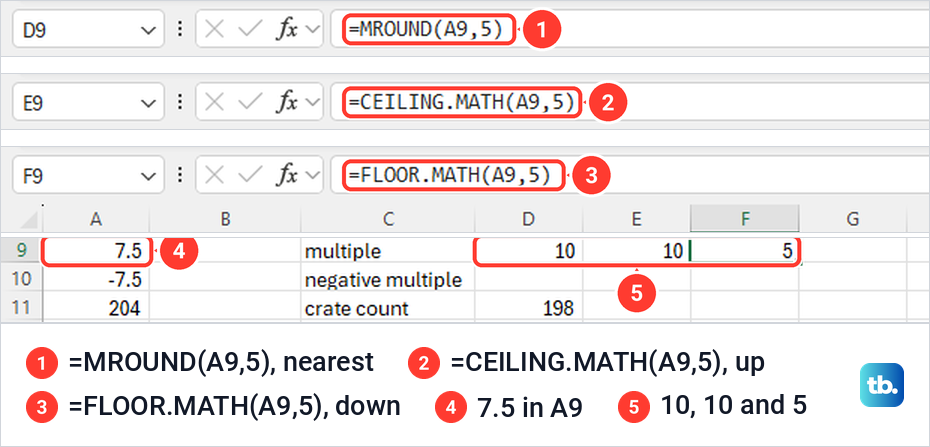
Task: Click cell C10 labeled negative multiple
Action: pos(387,279)
